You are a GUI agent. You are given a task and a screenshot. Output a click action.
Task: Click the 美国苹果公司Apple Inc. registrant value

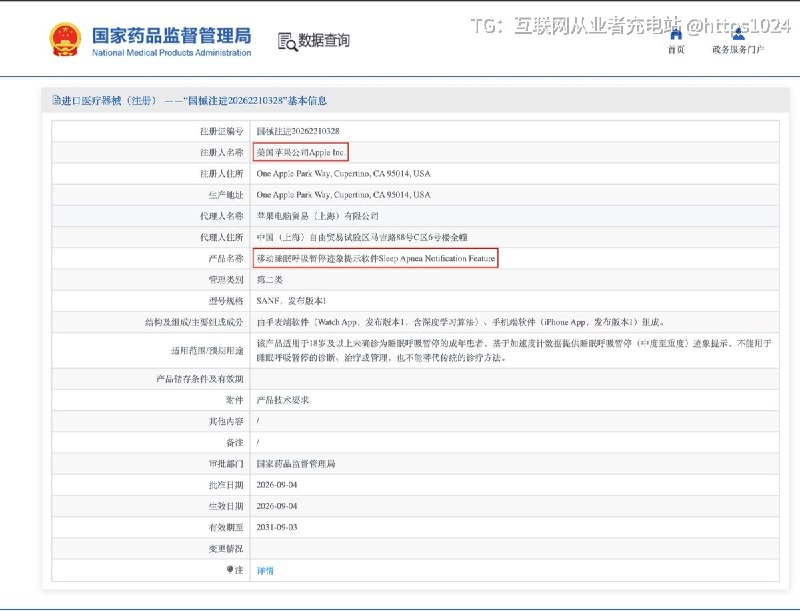[301, 152]
